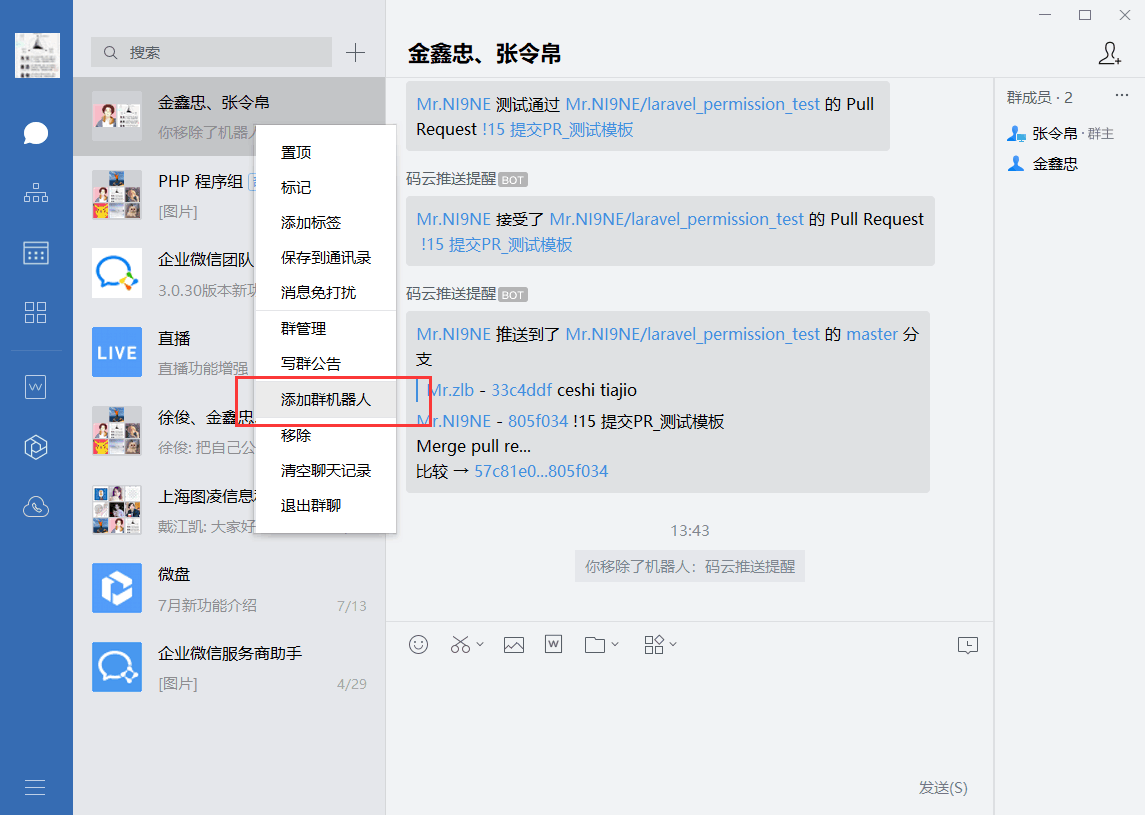1145x815 pixels.
Task: Open the WeDrive cube icon in sidebar
Action: pos(36,447)
